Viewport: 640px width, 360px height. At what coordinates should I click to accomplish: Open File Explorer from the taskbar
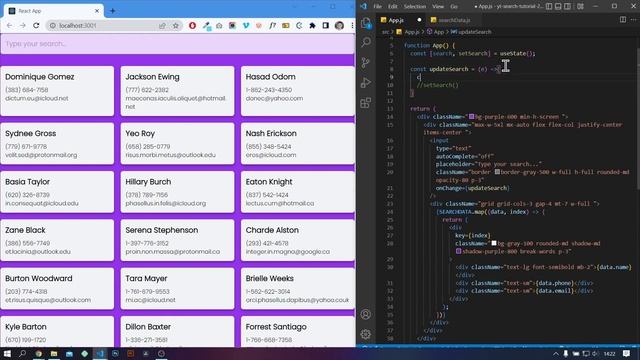(x=54, y=353)
